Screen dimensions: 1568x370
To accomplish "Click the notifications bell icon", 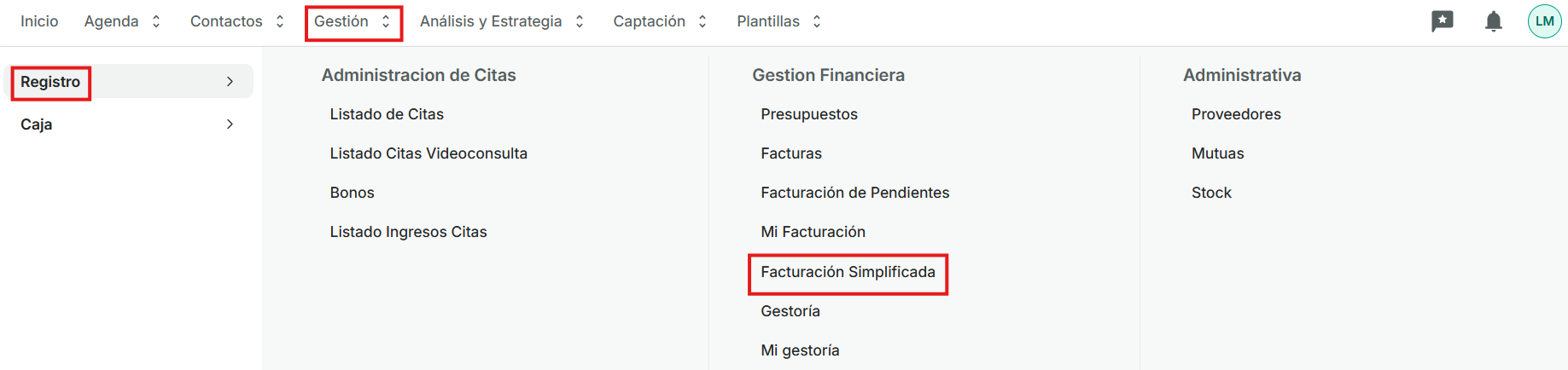I will point(1493,21).
